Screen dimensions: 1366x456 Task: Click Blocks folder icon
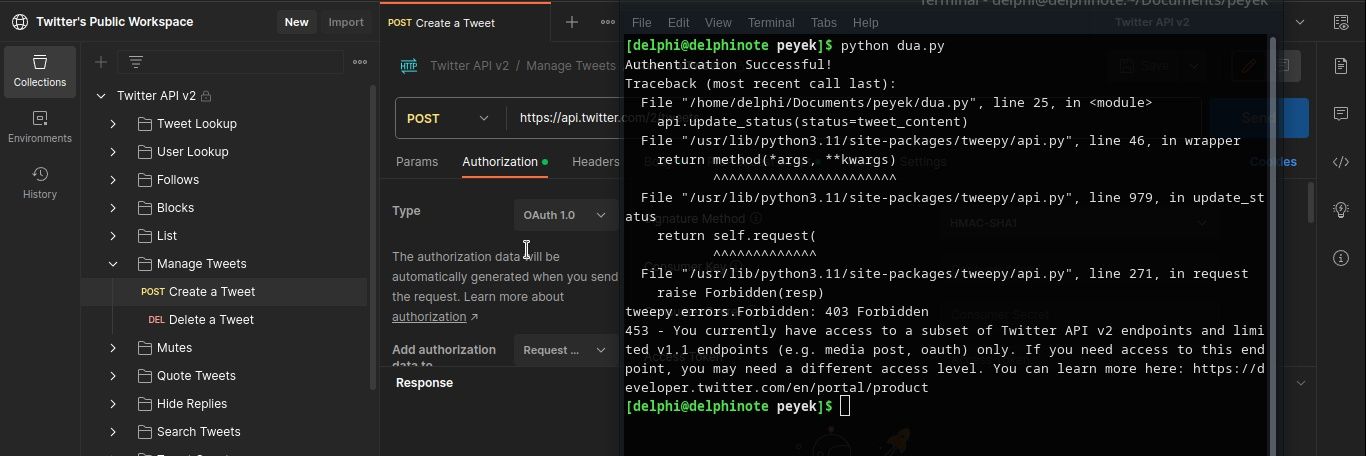(x=144, y=208)
